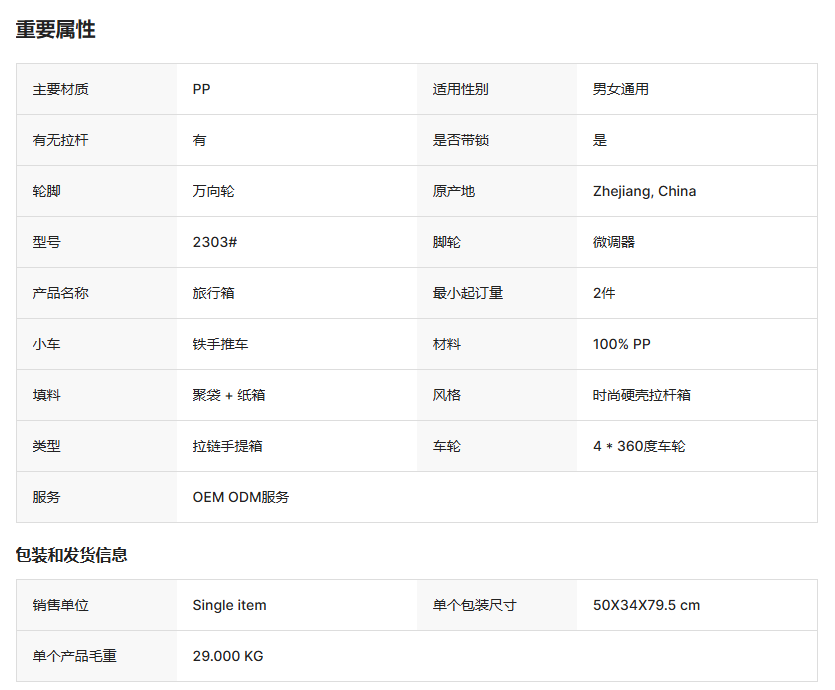Click the 拉链手提箱 type value
Screen dimensions: 835x690
(227, 446)
